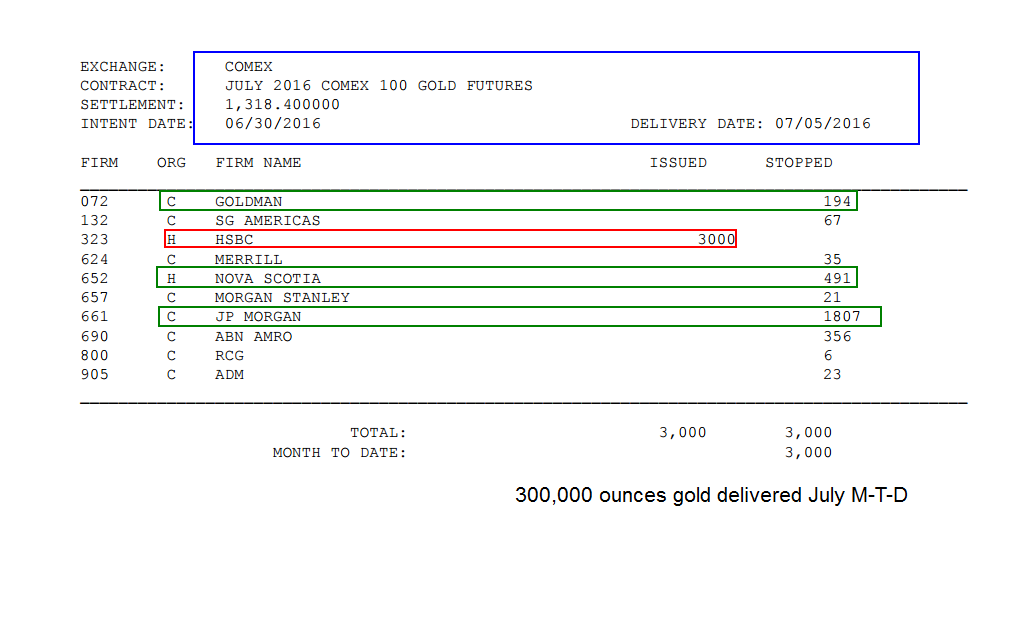
Task: Click the 300,000 ounces gold delivered caption
Action: click(711, 495)
